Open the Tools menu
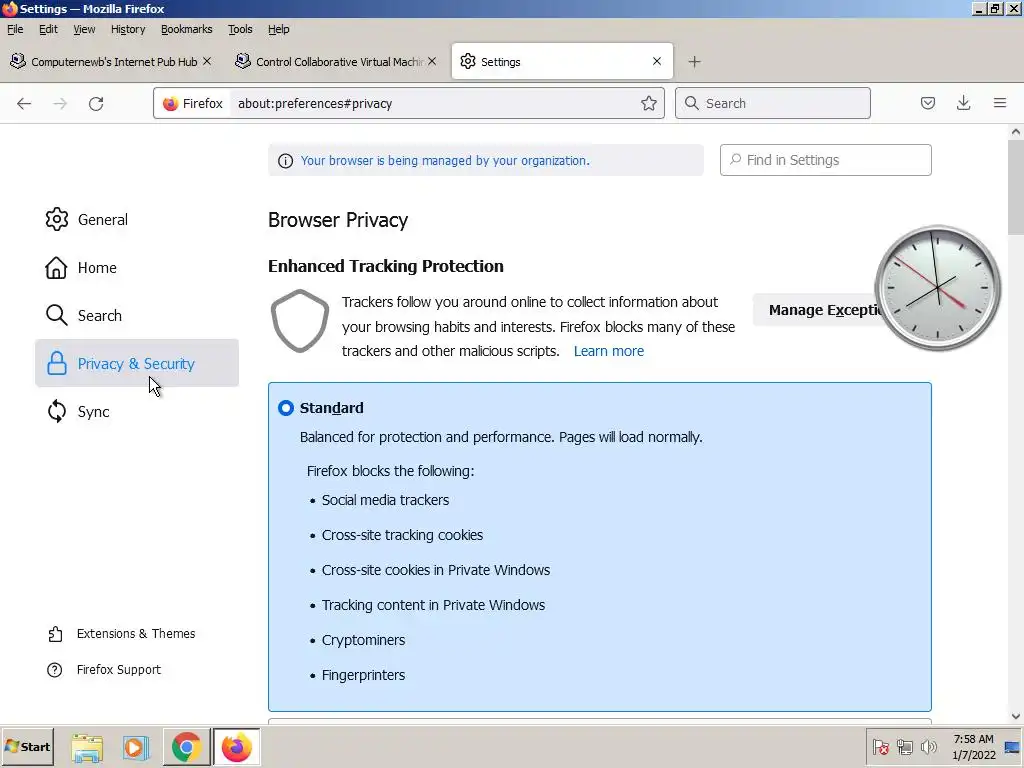 (240, 29)
